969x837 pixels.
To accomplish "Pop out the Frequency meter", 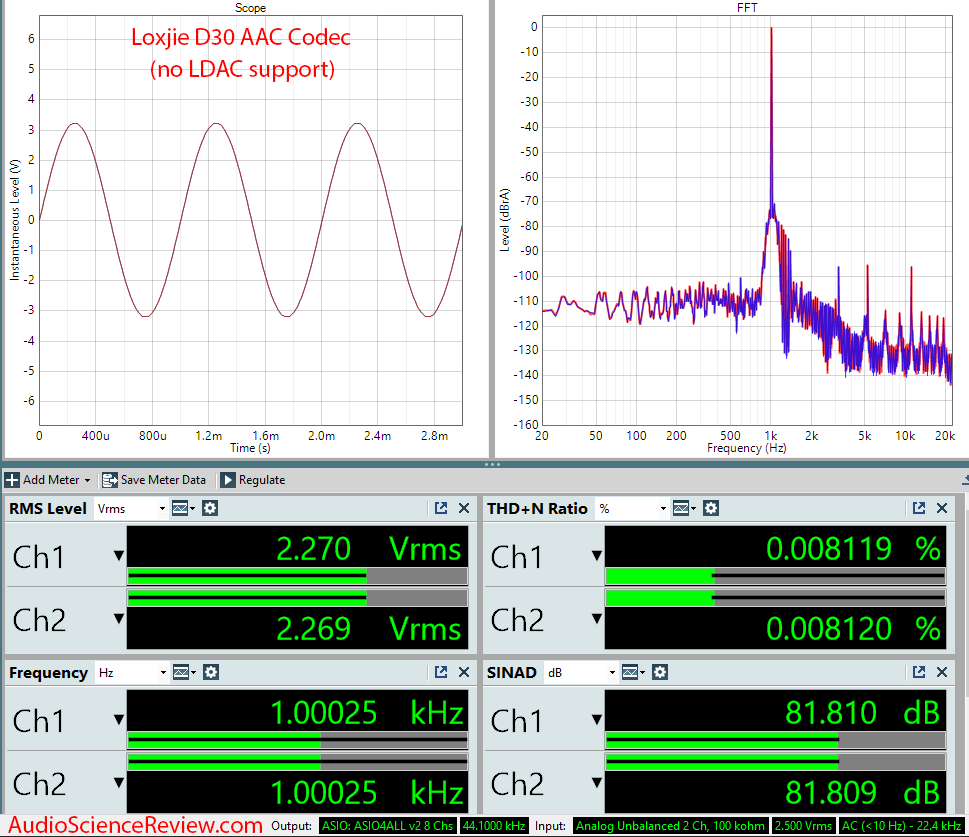I will click(441, 672).
